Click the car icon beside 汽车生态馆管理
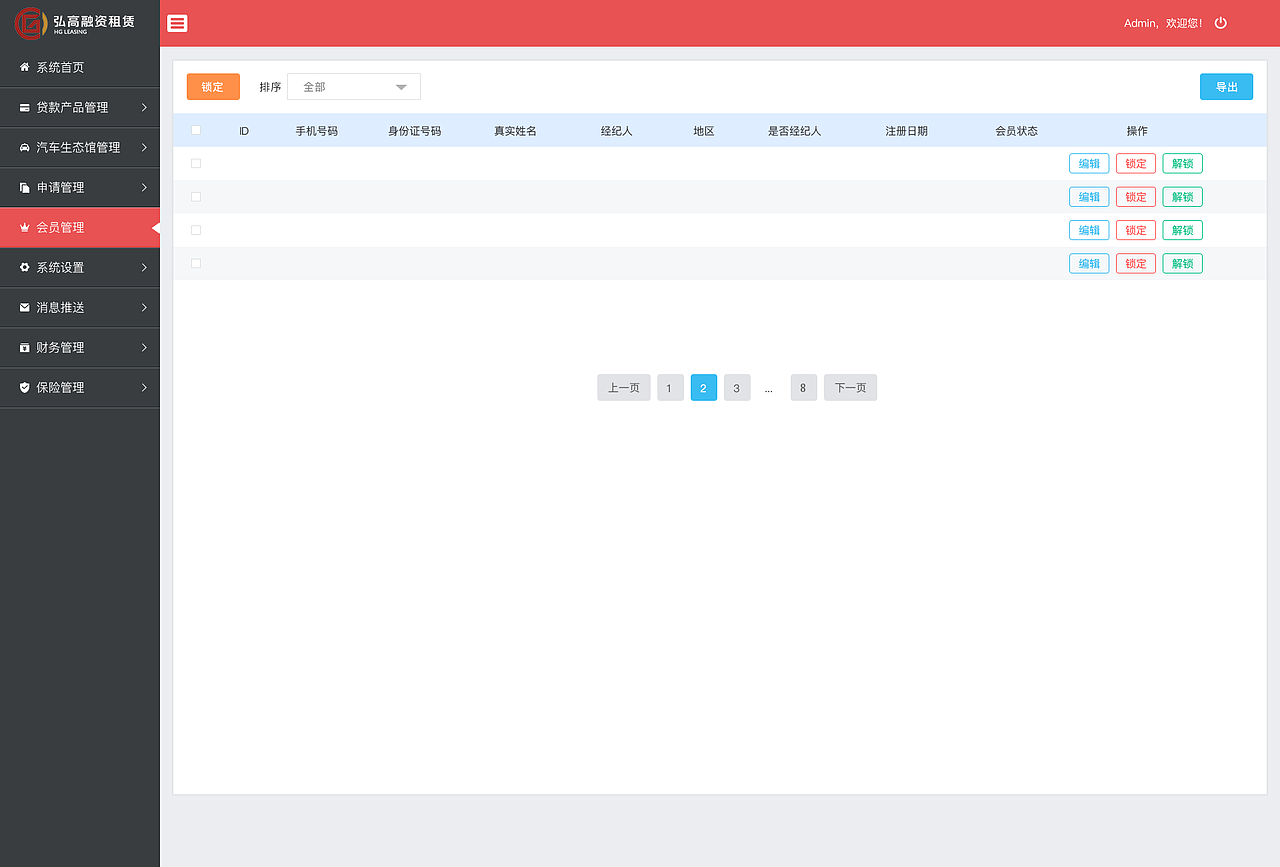 pos(25,147)
